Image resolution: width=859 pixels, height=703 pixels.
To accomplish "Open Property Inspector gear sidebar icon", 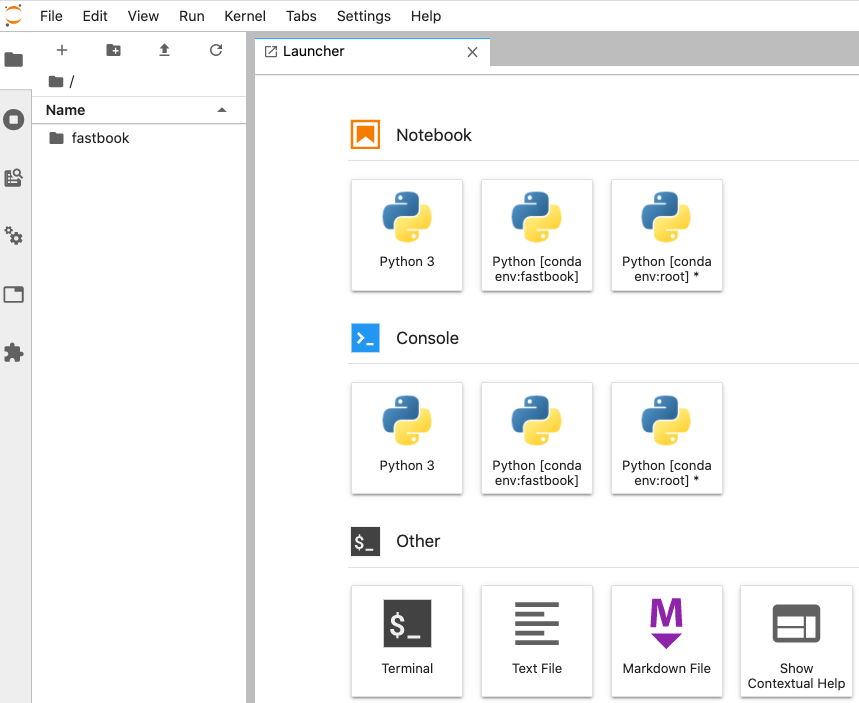I will pyautogui.click(x=14, y=236).
